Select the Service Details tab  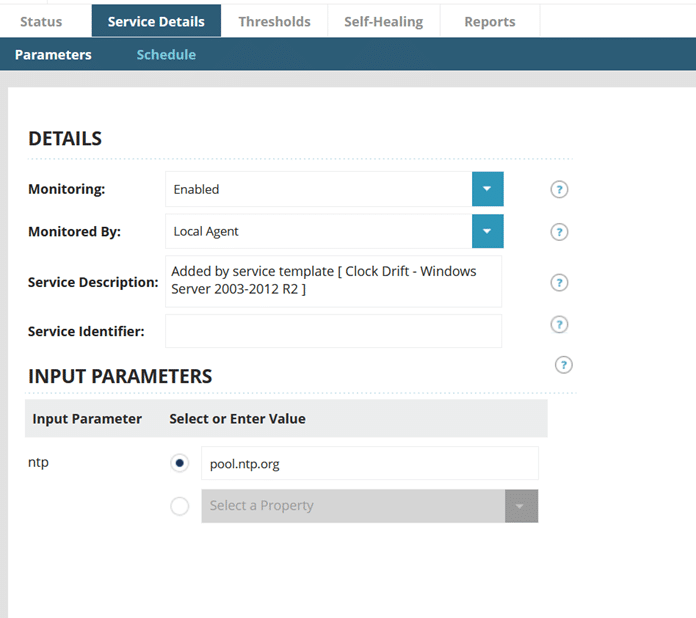(156, 21)
